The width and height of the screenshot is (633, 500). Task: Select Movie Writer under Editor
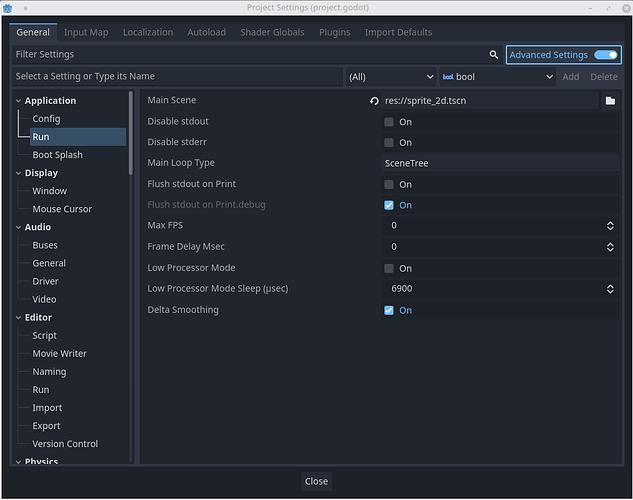pos(59,354)
